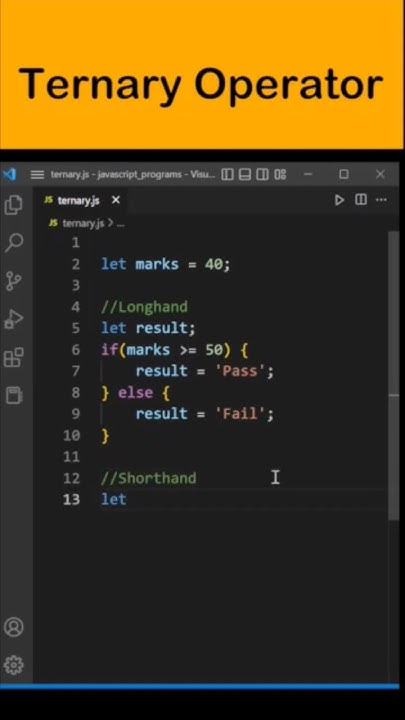405x720 pixels.
Task: Click the 'let result;' line
Action: pyautogui.click(x=148, y=328)
